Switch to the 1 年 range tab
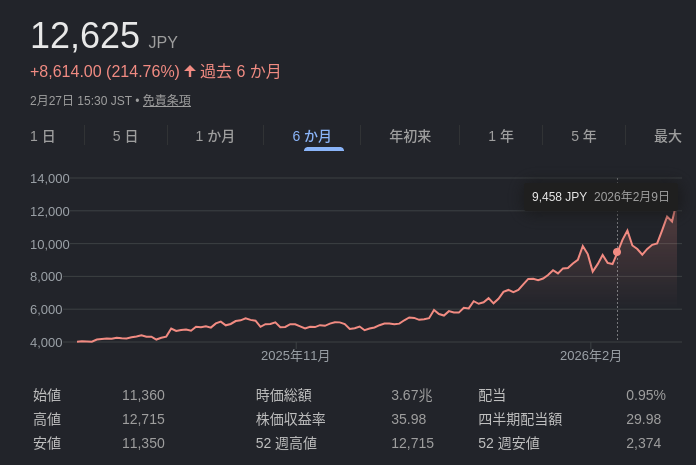 [501, 136]
